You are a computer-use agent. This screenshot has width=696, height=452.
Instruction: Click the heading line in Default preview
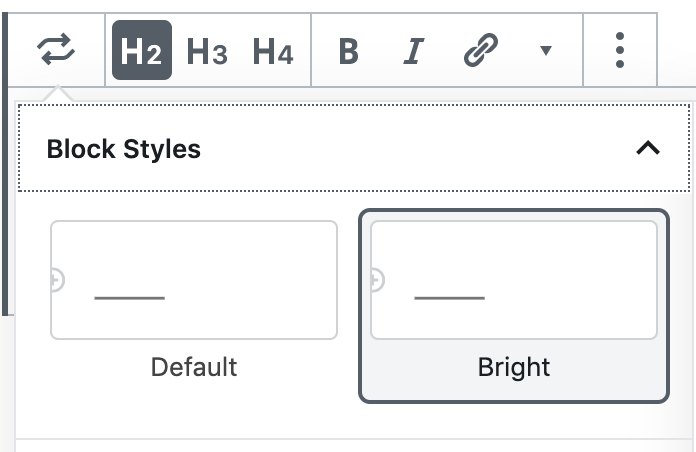tap(129, 298)
